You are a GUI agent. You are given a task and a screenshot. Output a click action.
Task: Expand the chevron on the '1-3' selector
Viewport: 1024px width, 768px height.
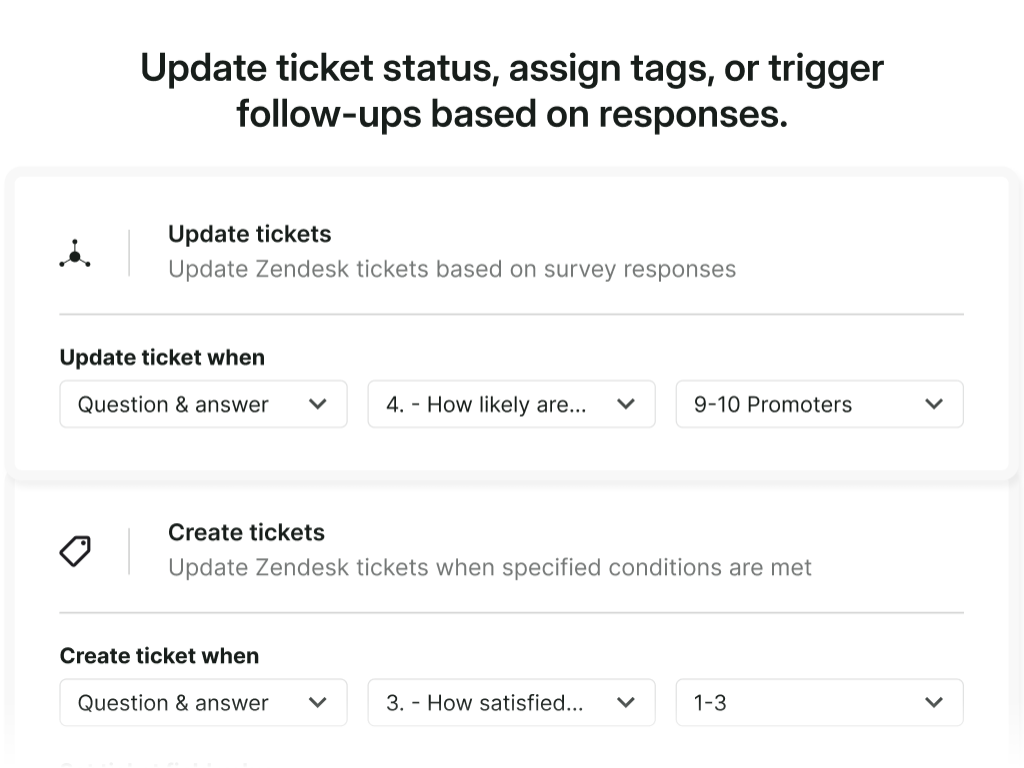(x=934, y=702)
